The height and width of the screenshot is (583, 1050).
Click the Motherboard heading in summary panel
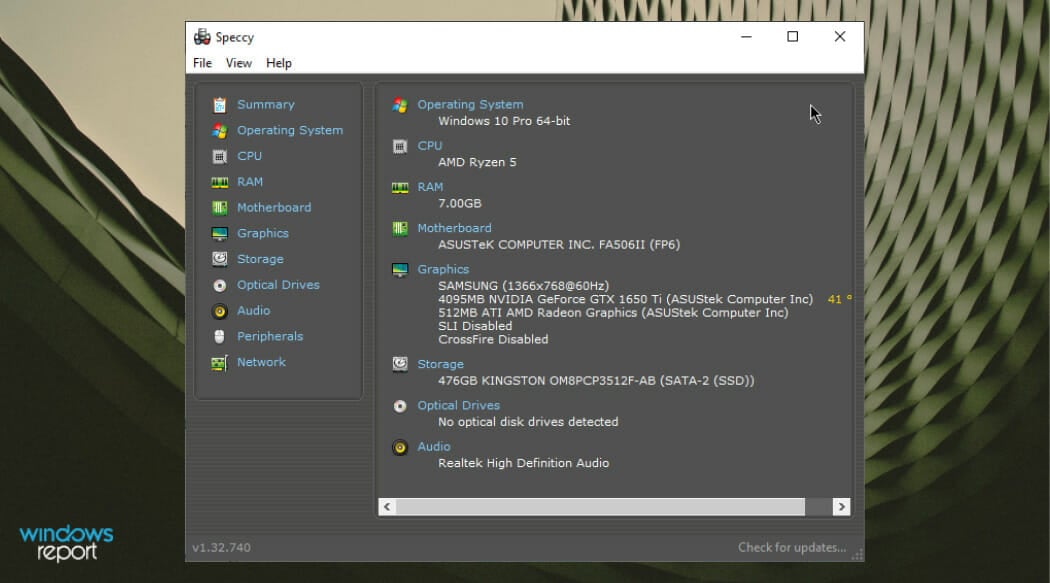click(454, 228)
